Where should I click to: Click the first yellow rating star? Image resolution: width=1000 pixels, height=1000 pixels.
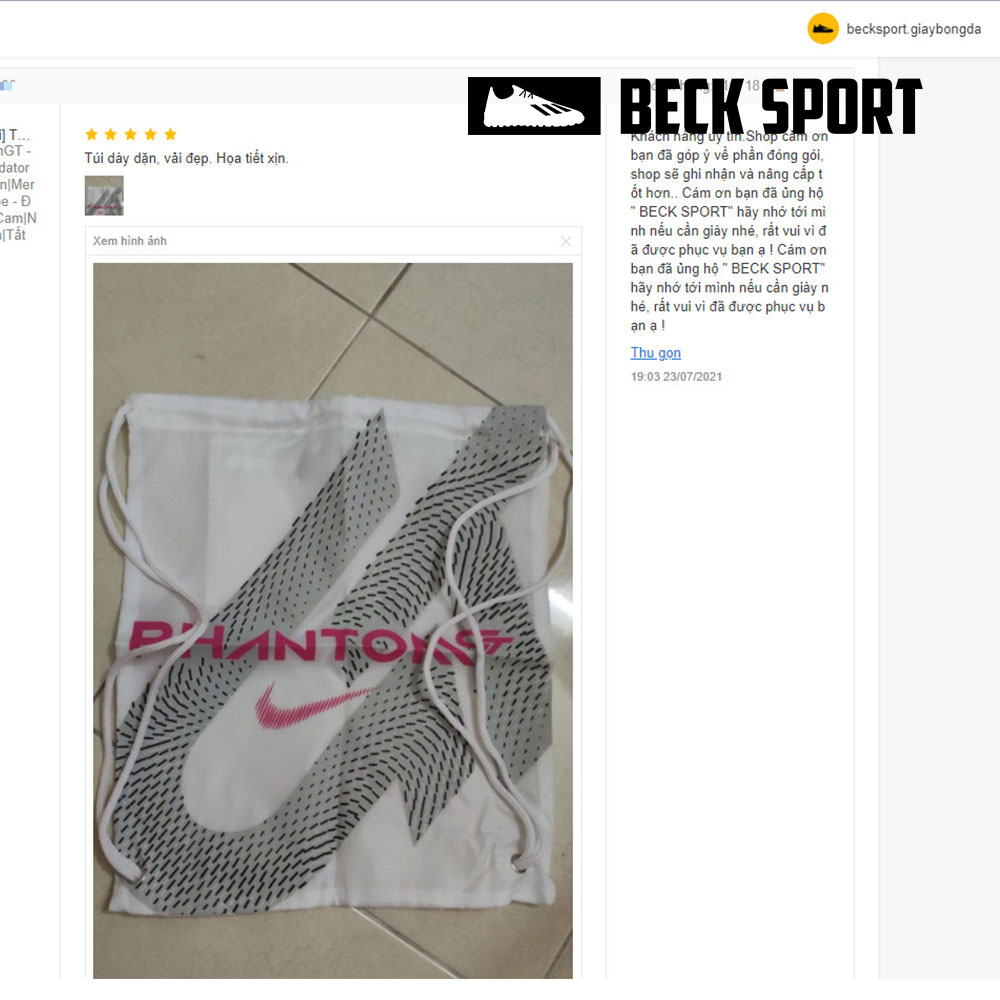point(91,134)
